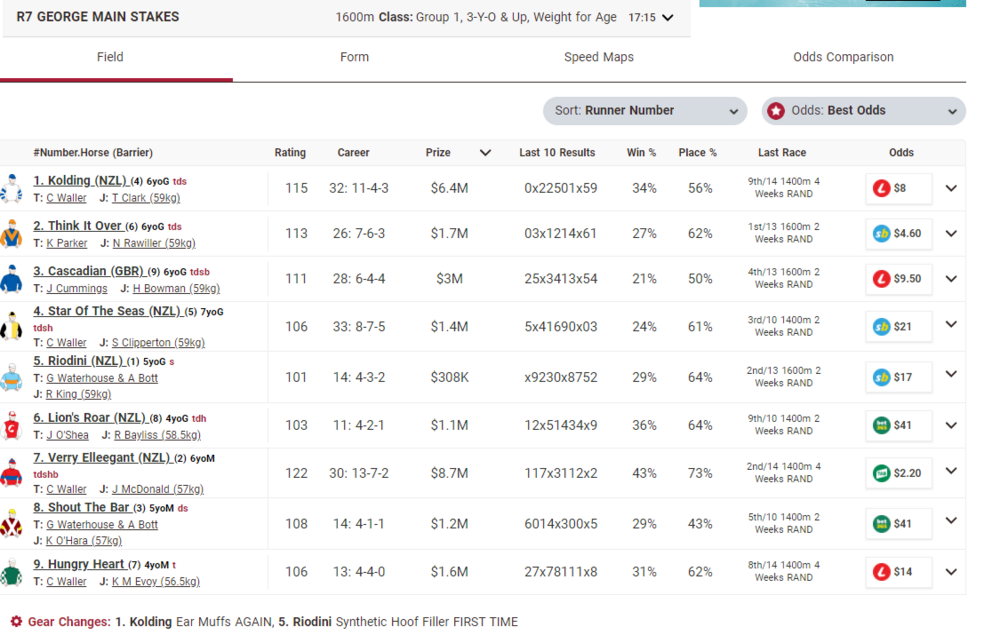The height and width of the screenshot is (643, 1000).
Task: Expand the race time 17:15 chevron
Action: tap(668, 18)
